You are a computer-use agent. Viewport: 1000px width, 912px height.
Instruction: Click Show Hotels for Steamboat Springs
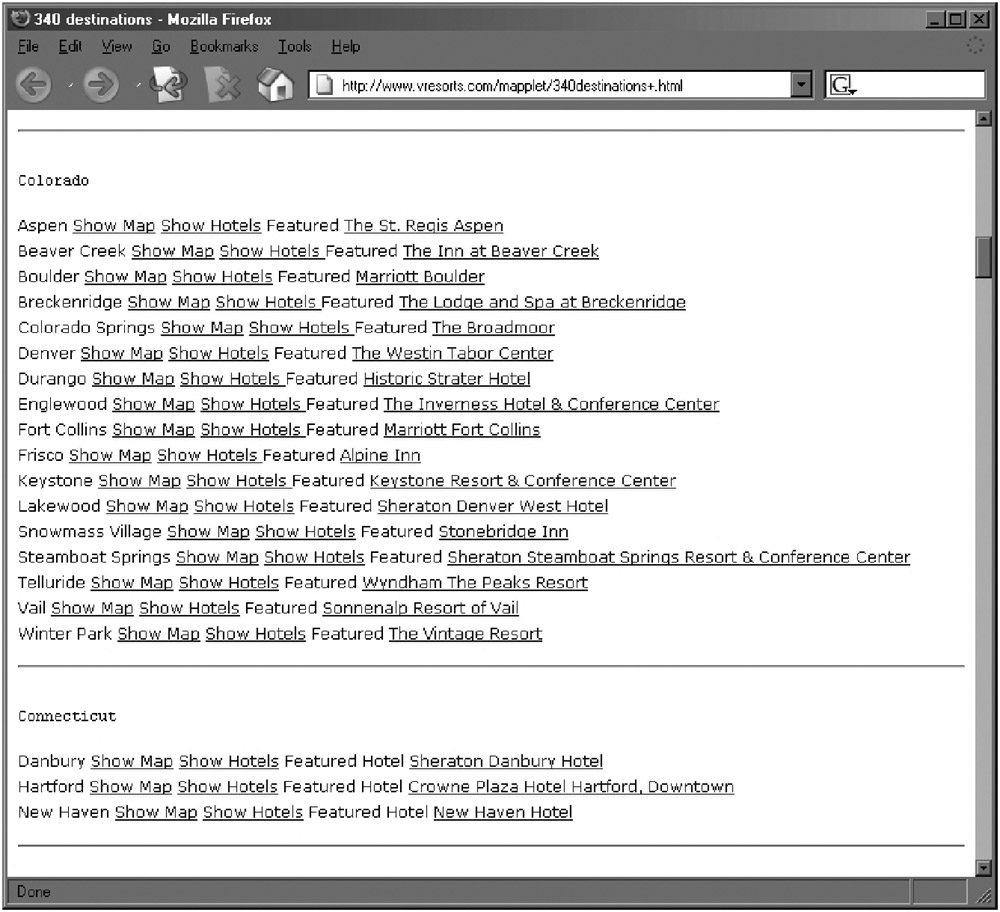(314, 557)
